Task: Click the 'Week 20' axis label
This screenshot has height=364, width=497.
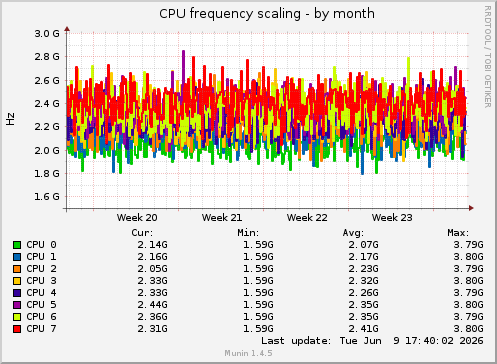Action: coord(137,218)
